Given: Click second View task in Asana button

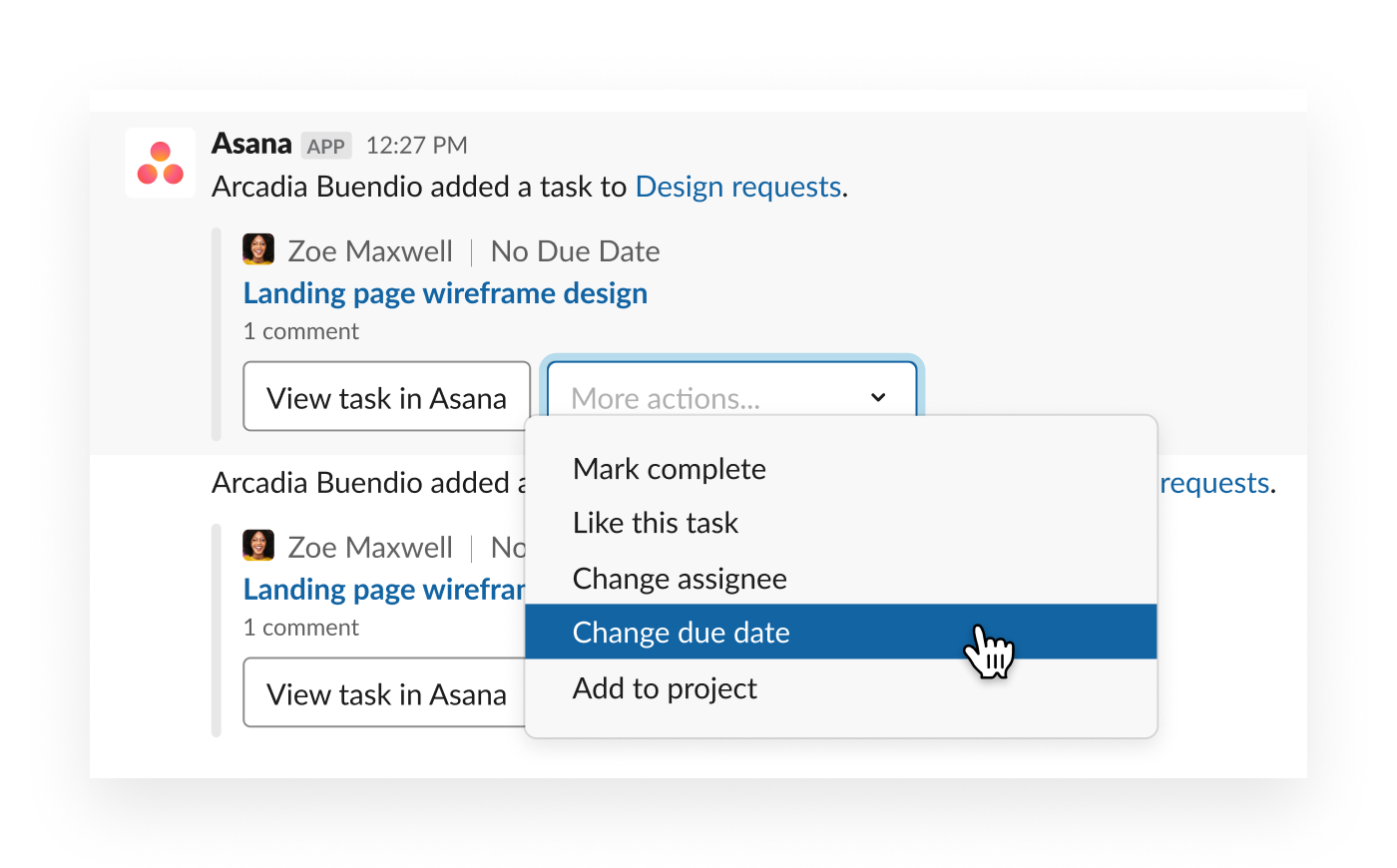Looking at the screenshot, I should click(x=385, y=692).
